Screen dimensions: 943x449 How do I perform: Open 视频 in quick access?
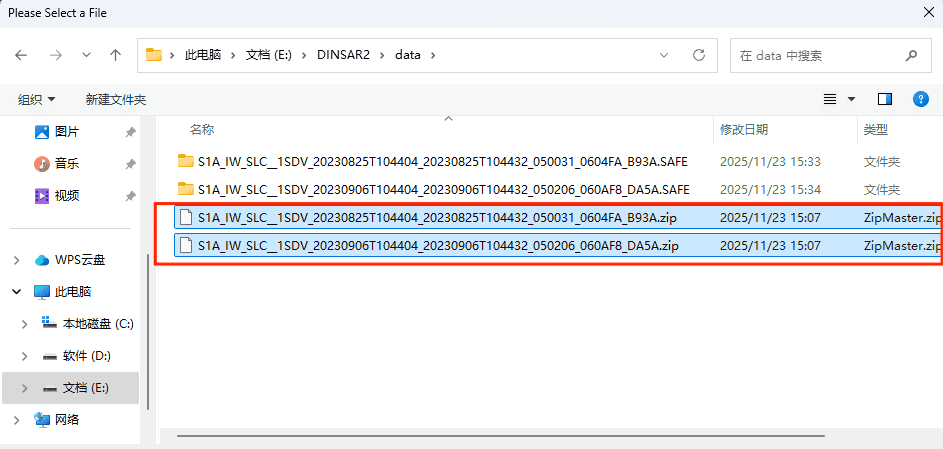tap(67, 195)
